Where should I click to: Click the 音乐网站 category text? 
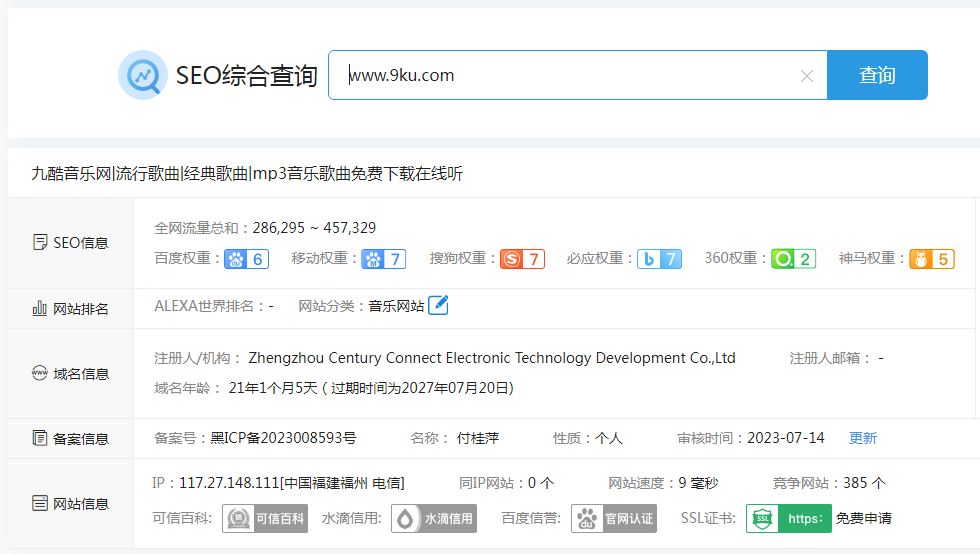pyautogui.click(x=396, y=306)
